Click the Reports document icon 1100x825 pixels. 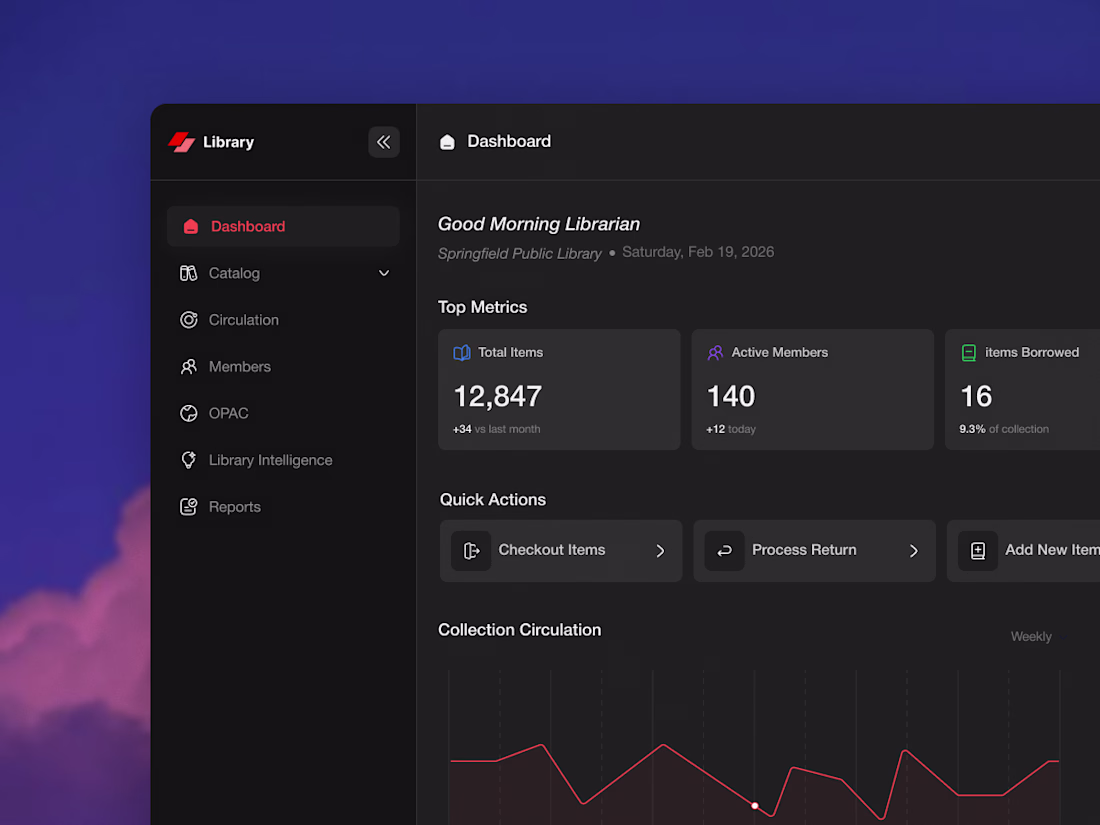pos(188,507)
